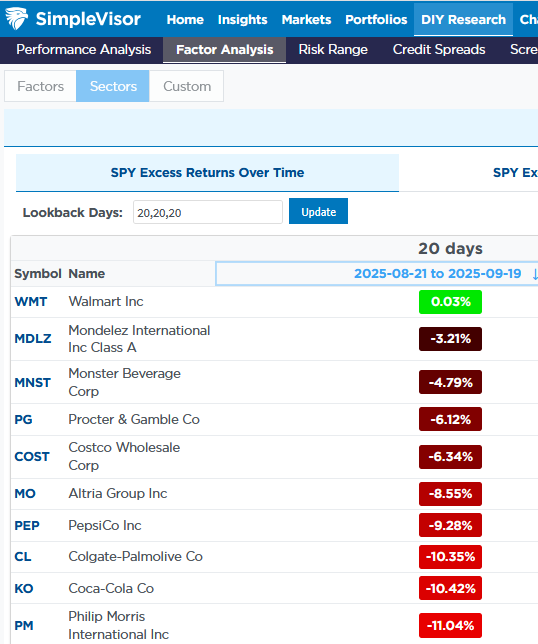Screen dimensions: 538x644
Task: Click the -4.79% Monster Beverage return cell
Action: pos(450,382)
